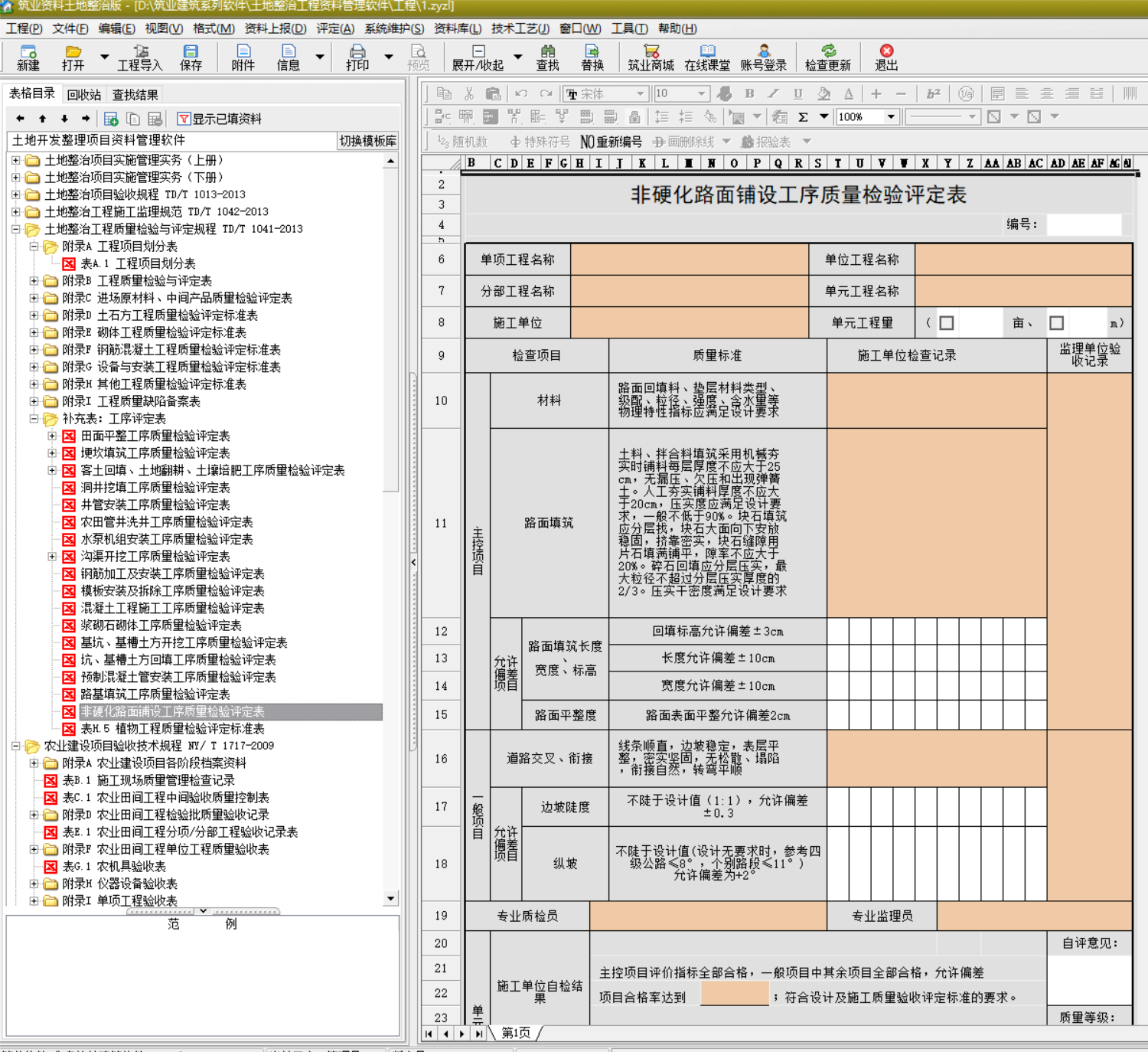Open the 100% zoom dropdown
The height and width of the screenshot is (1052, 1148).
tap(891, 117)
